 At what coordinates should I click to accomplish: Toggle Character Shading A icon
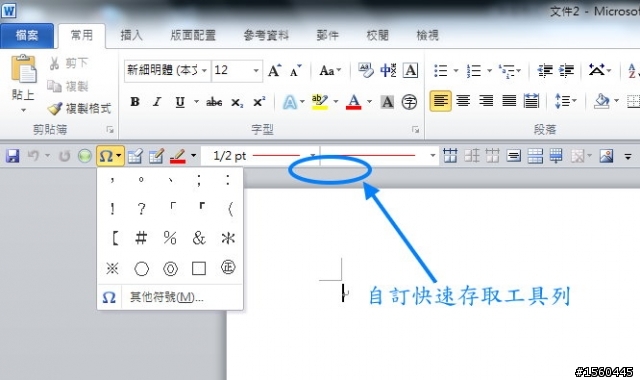point(387,102)
